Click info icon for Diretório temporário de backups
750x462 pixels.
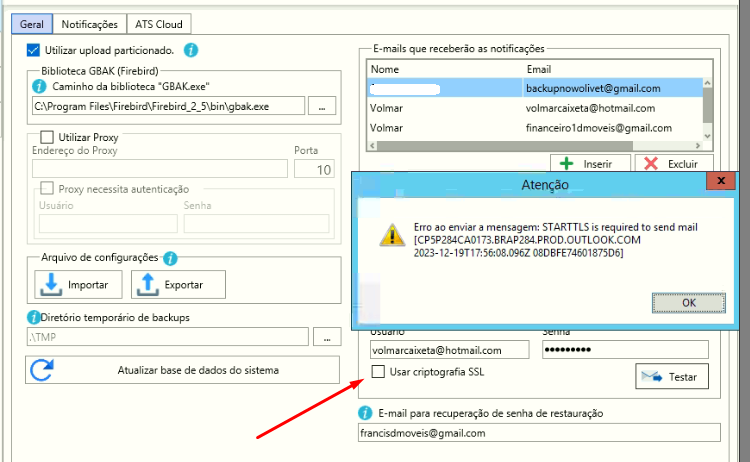click(33, 317)
